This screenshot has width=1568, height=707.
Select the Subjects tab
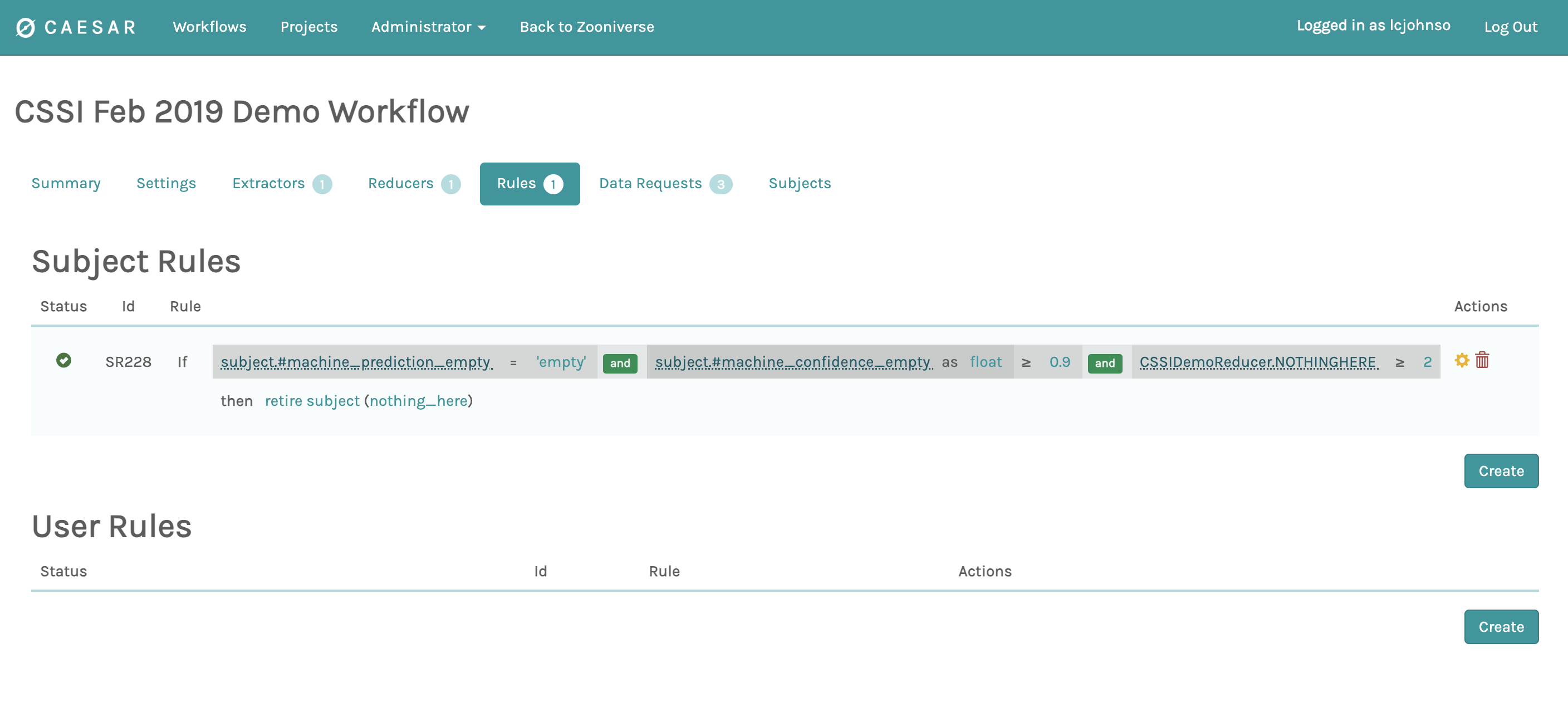coord(799,183)
